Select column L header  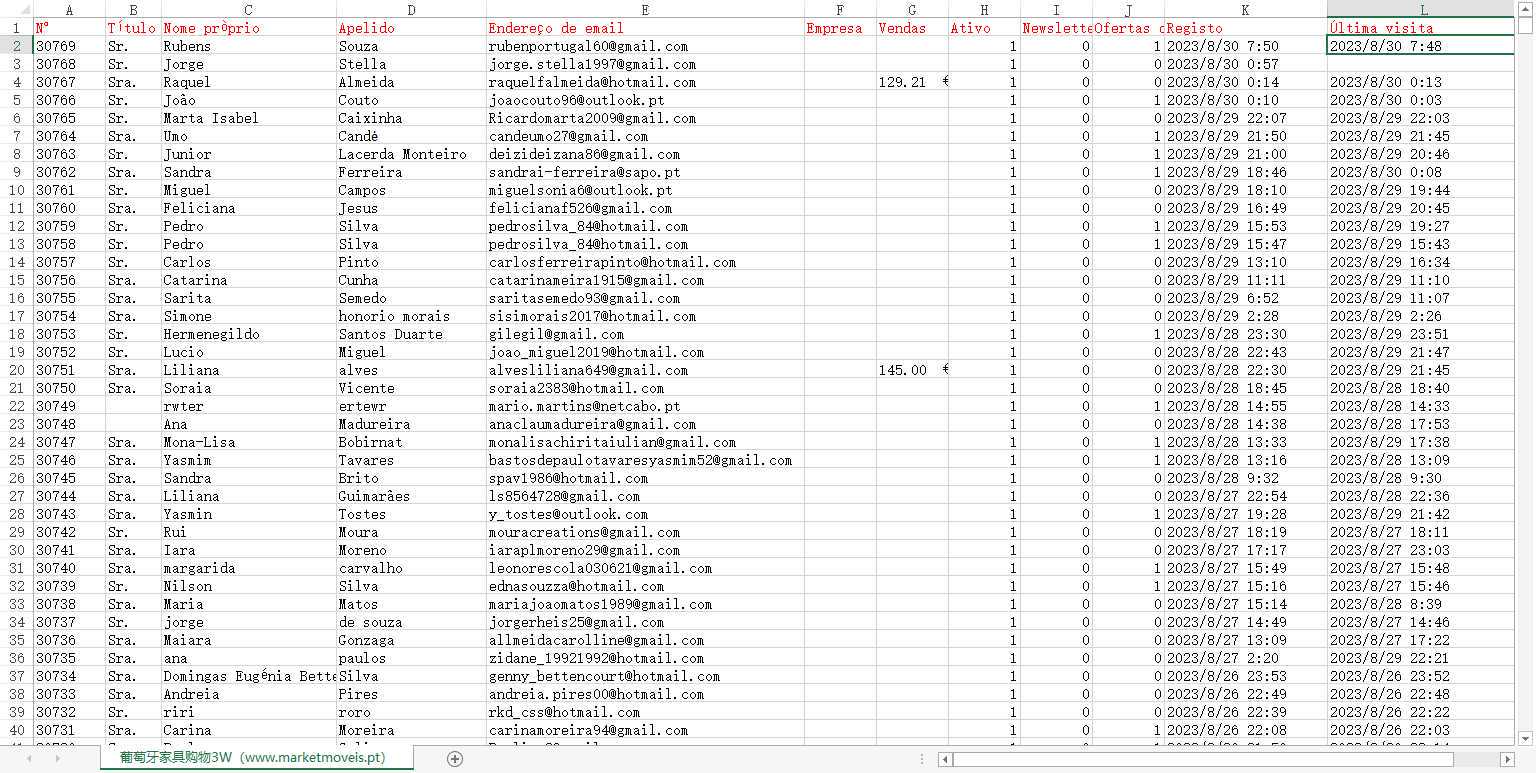point(1421,9)
